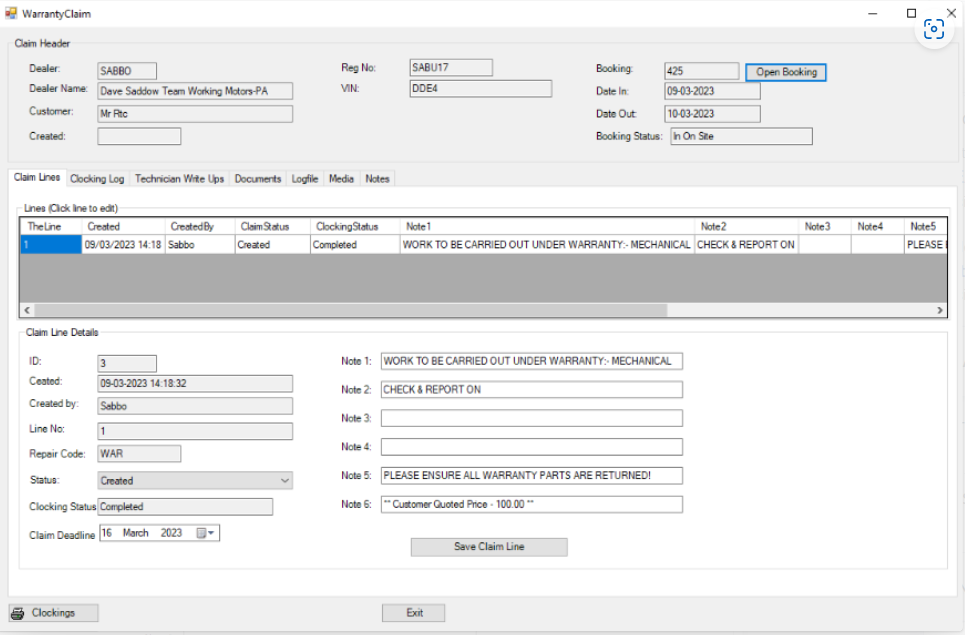
Task: Click the claim line Created timestamp field
Action: 195,383
